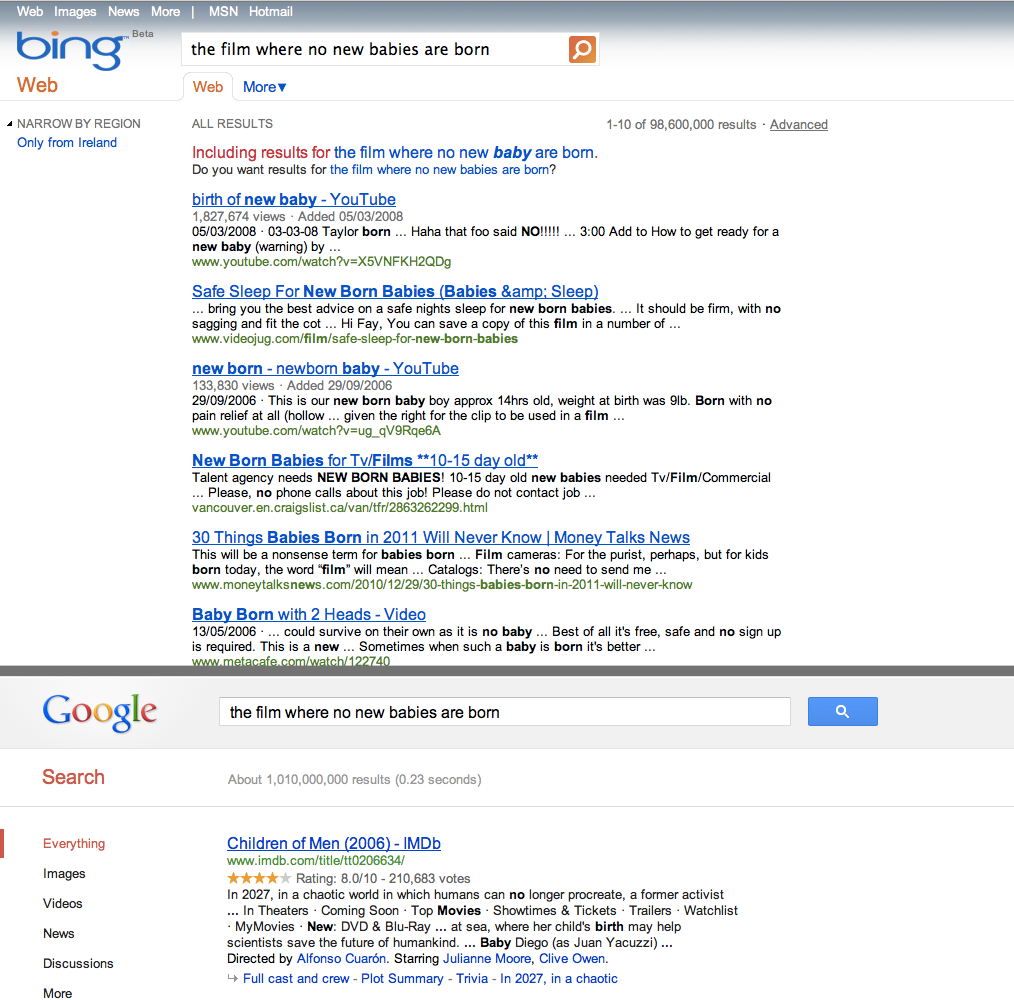Click the orange Bing search magnifier button
Screen dimensions: 1014x1000
coord(582,49)
